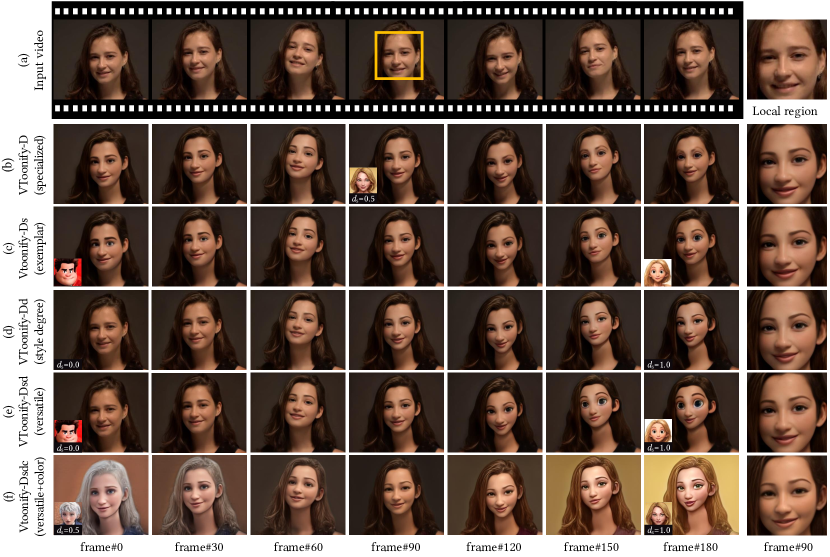830x557 pixels.
Task: Click the d_s=0.5 label in the Vtoonify-Dsdc row
Action: (x=68, y=531)
